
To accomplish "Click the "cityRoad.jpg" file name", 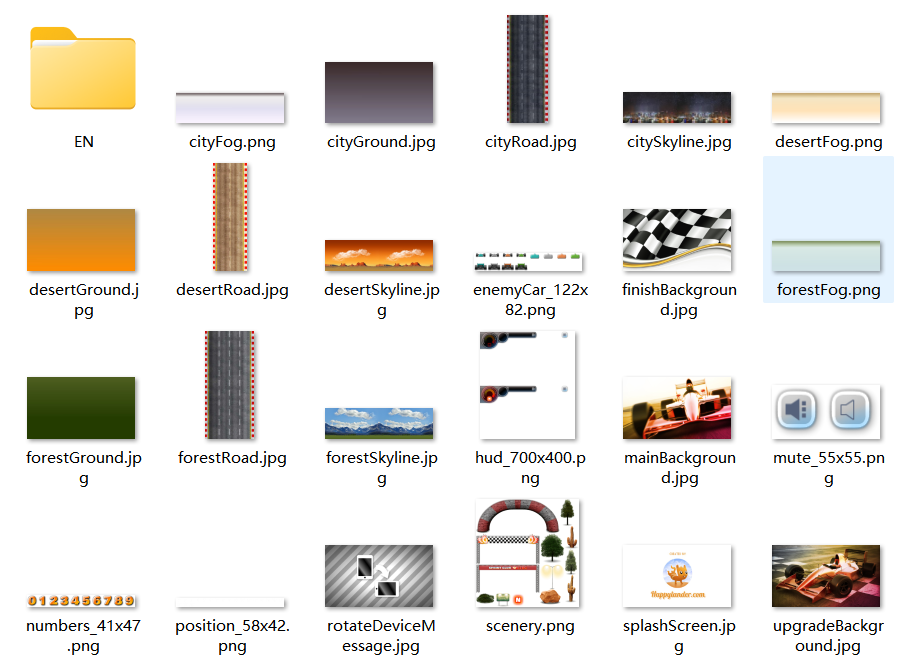I will (x=530, y=142).
